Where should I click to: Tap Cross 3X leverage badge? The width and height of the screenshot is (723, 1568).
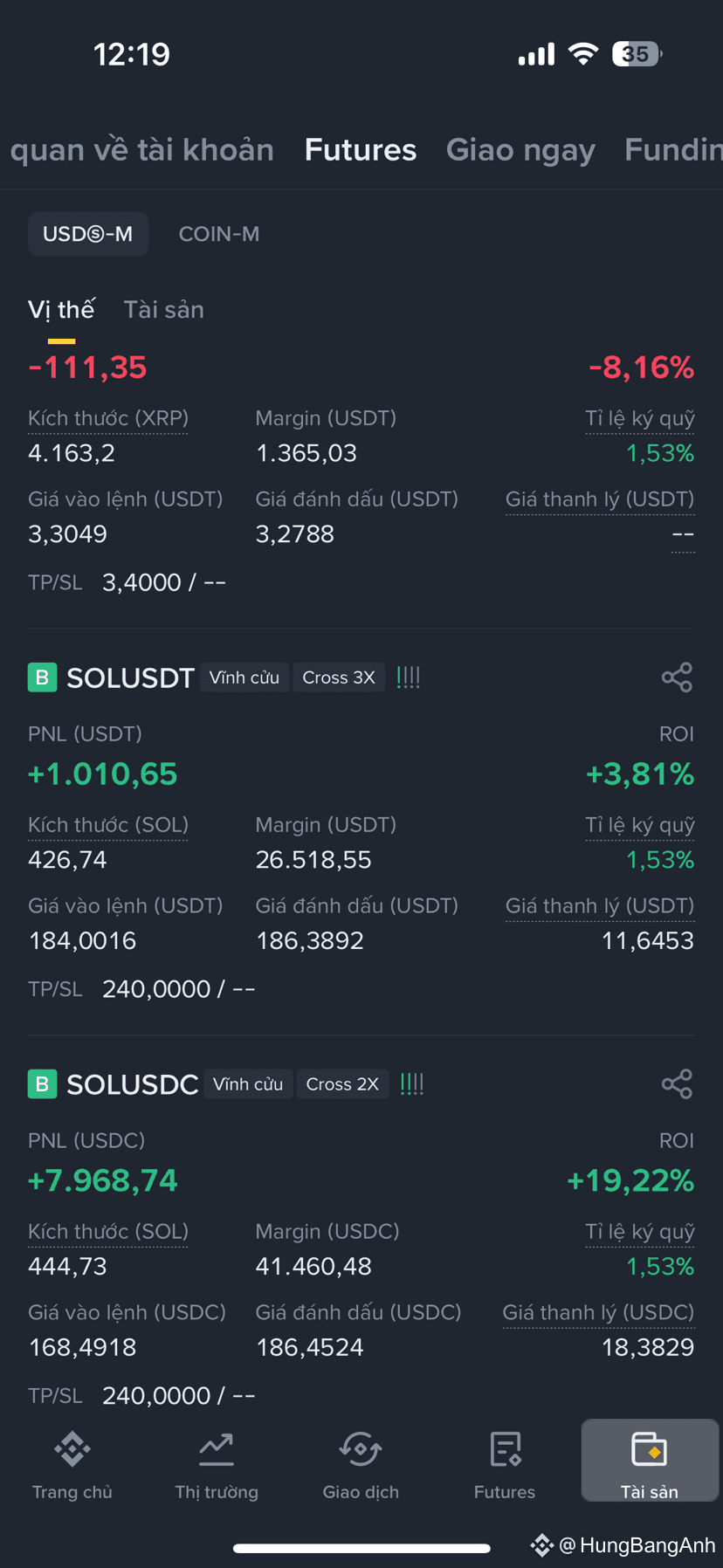(x=339, y=677)
